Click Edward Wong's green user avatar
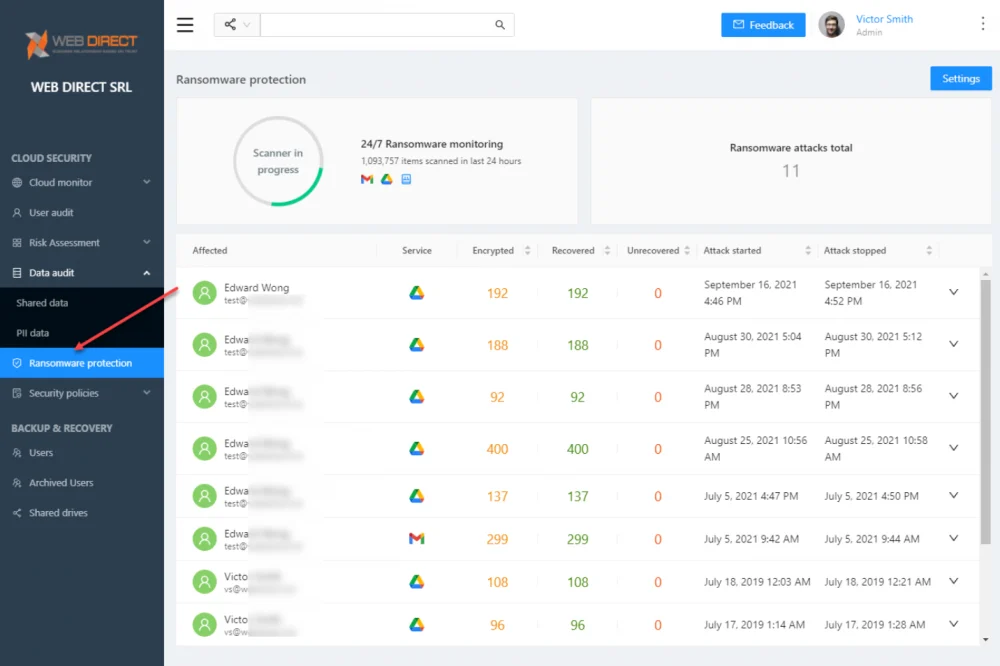 pos(205,293)
